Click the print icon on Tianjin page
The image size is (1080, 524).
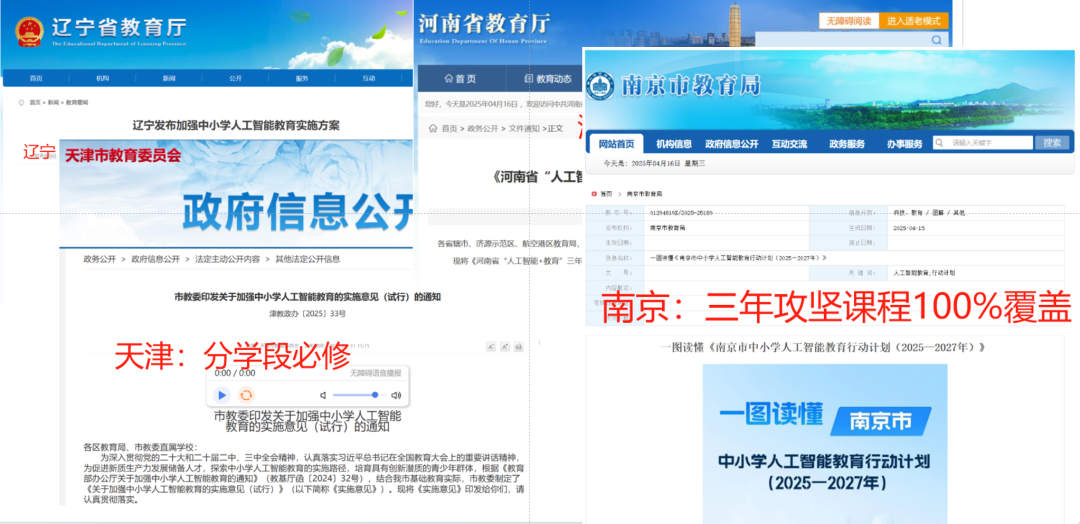[519, 346]
